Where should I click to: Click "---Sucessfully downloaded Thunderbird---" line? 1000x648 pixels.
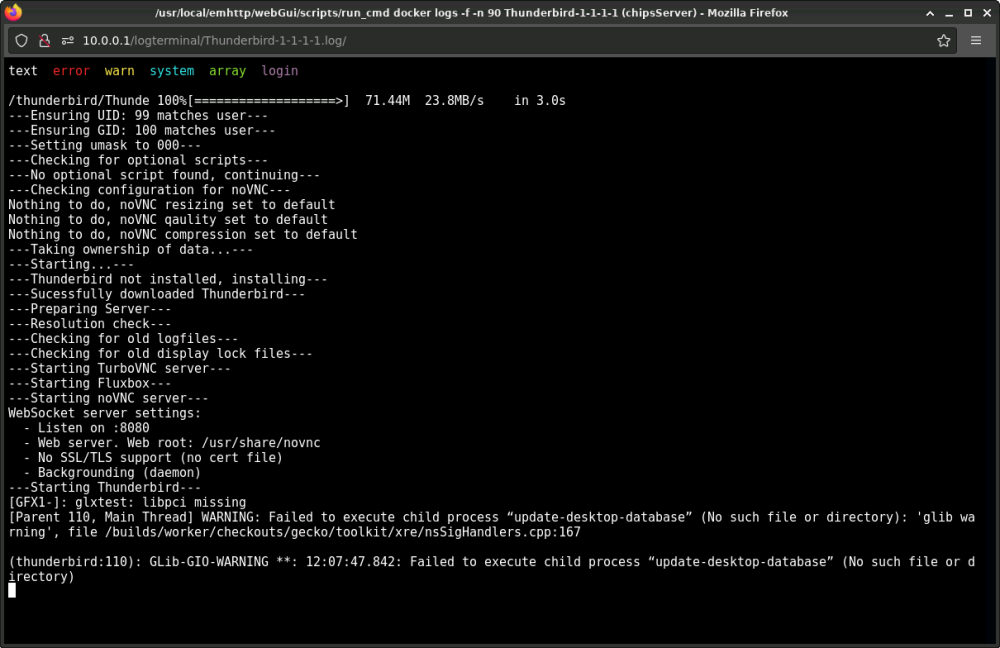point(156,294)
